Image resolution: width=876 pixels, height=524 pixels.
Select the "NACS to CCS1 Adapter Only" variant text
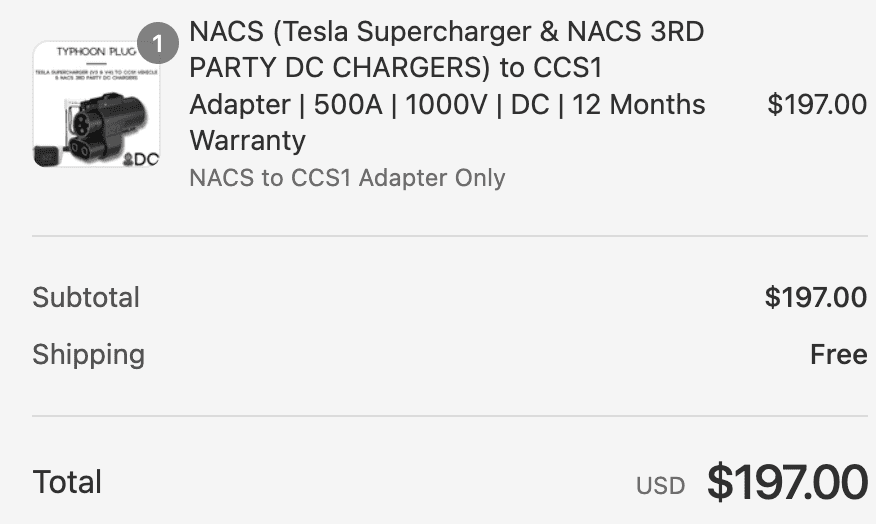[x=347, y=178]
